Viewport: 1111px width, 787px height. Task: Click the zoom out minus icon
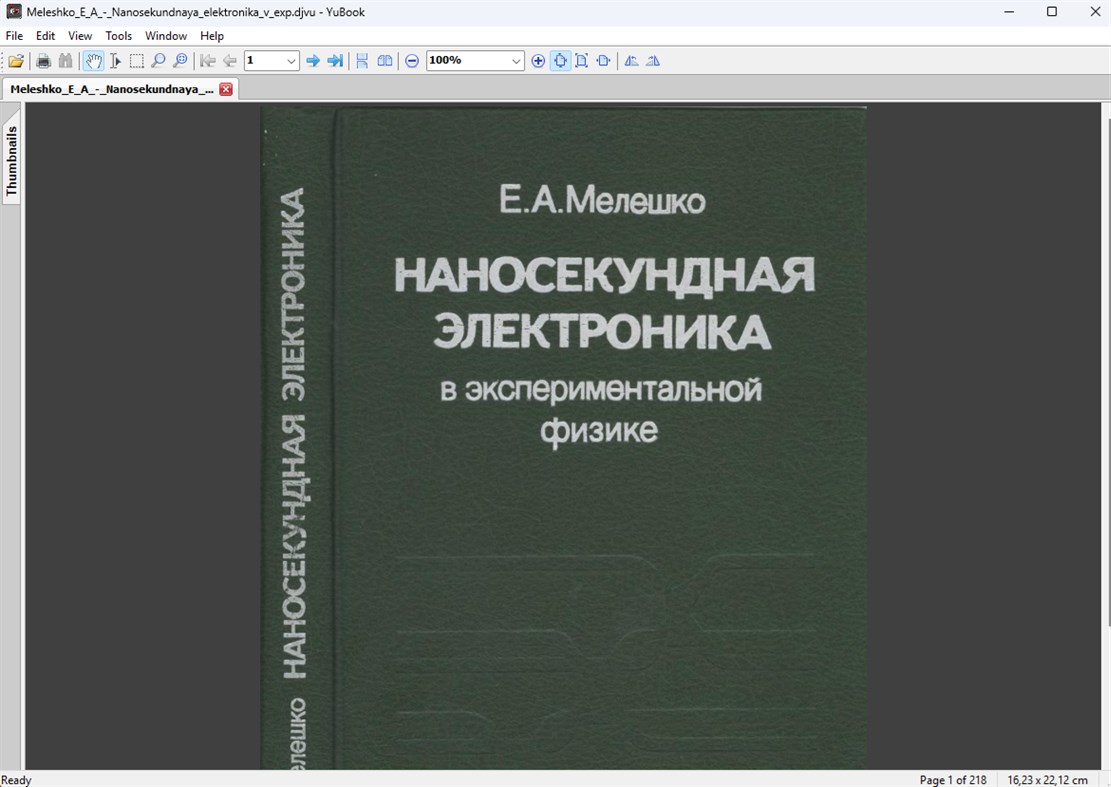[x=412, y=61]
